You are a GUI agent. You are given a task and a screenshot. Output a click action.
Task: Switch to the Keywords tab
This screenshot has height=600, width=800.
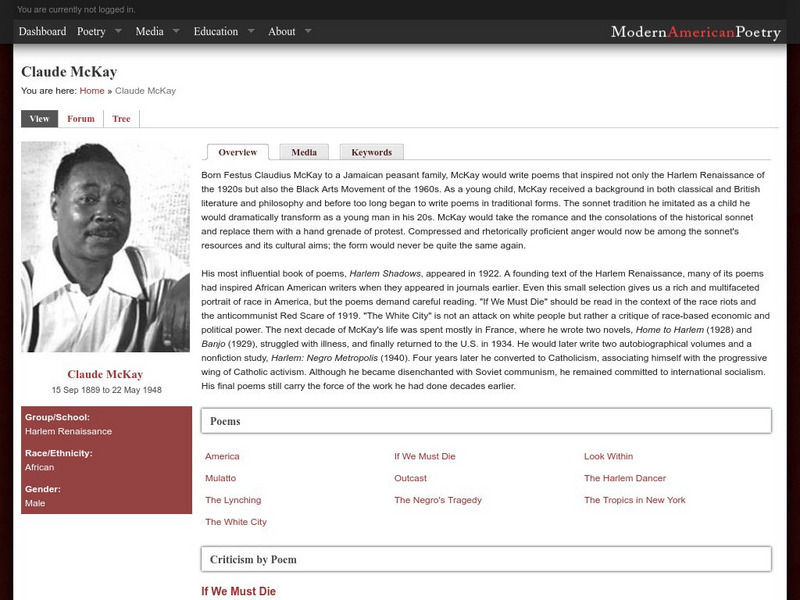(372, 152)
